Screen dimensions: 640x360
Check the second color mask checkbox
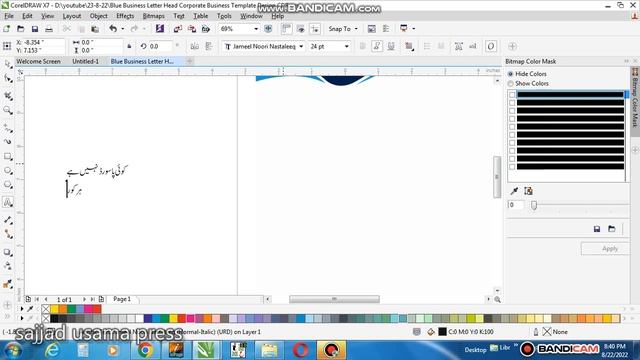click(x=512, y=102)
